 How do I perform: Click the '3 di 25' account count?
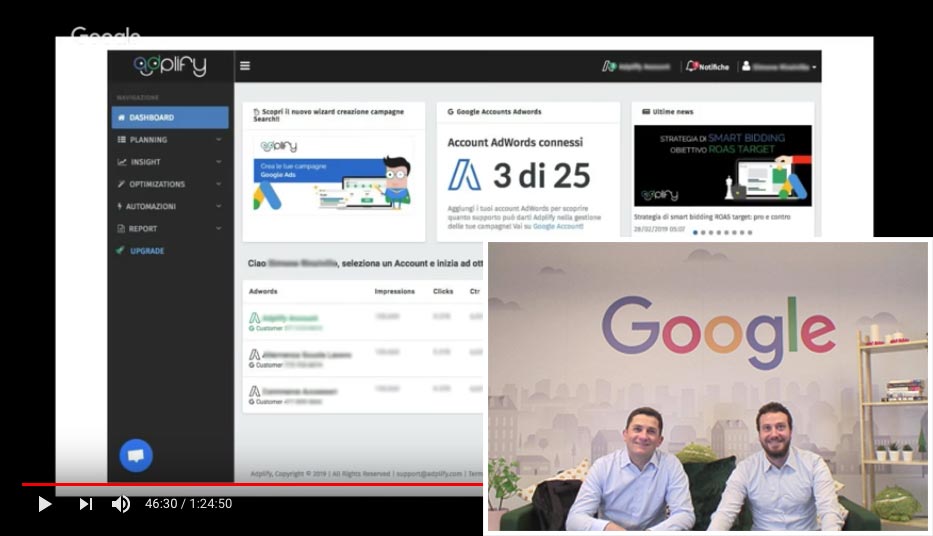point(541,175)
